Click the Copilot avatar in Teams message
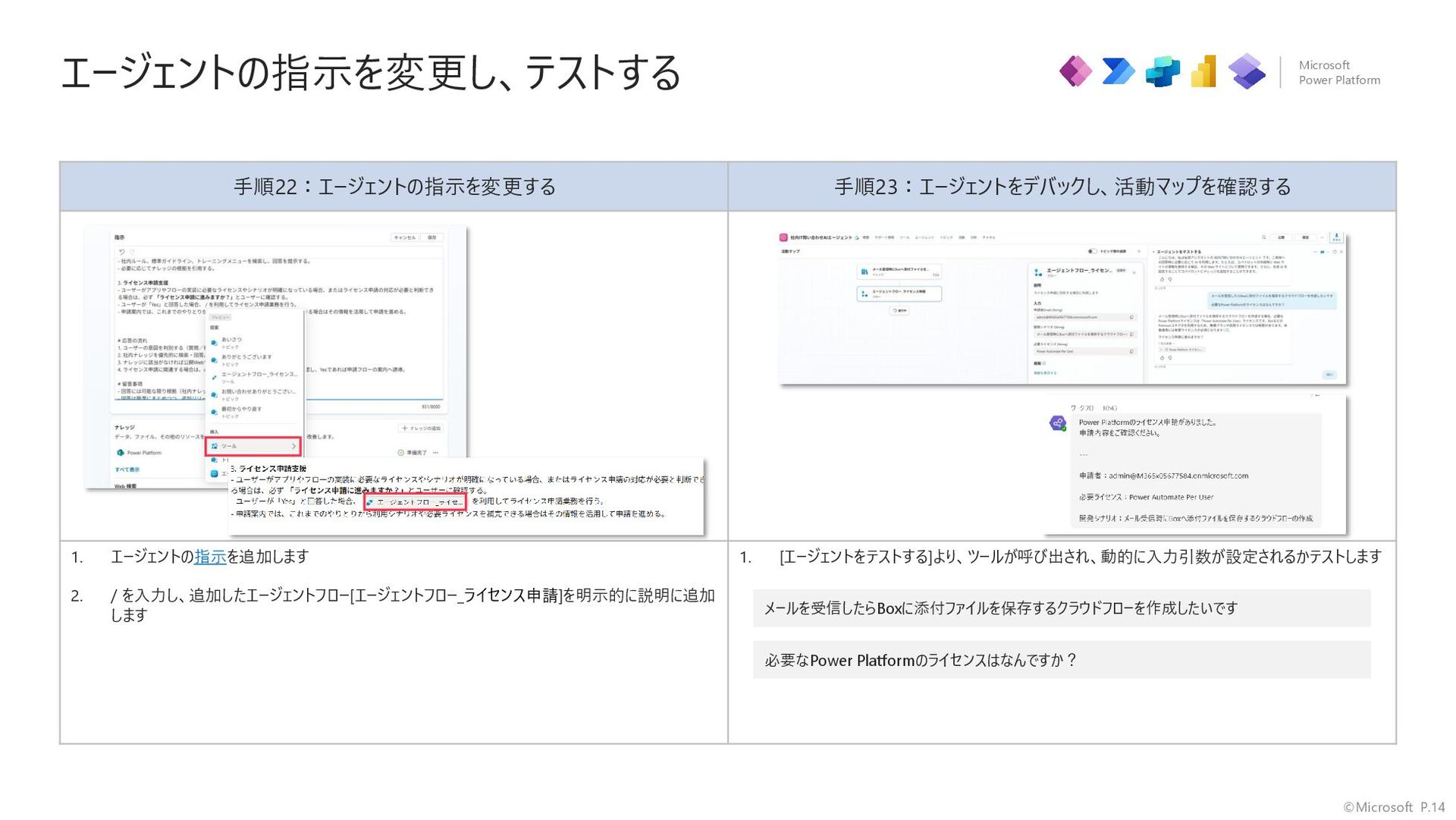This screenshot has height=820, width=1456. point(1058,423)
